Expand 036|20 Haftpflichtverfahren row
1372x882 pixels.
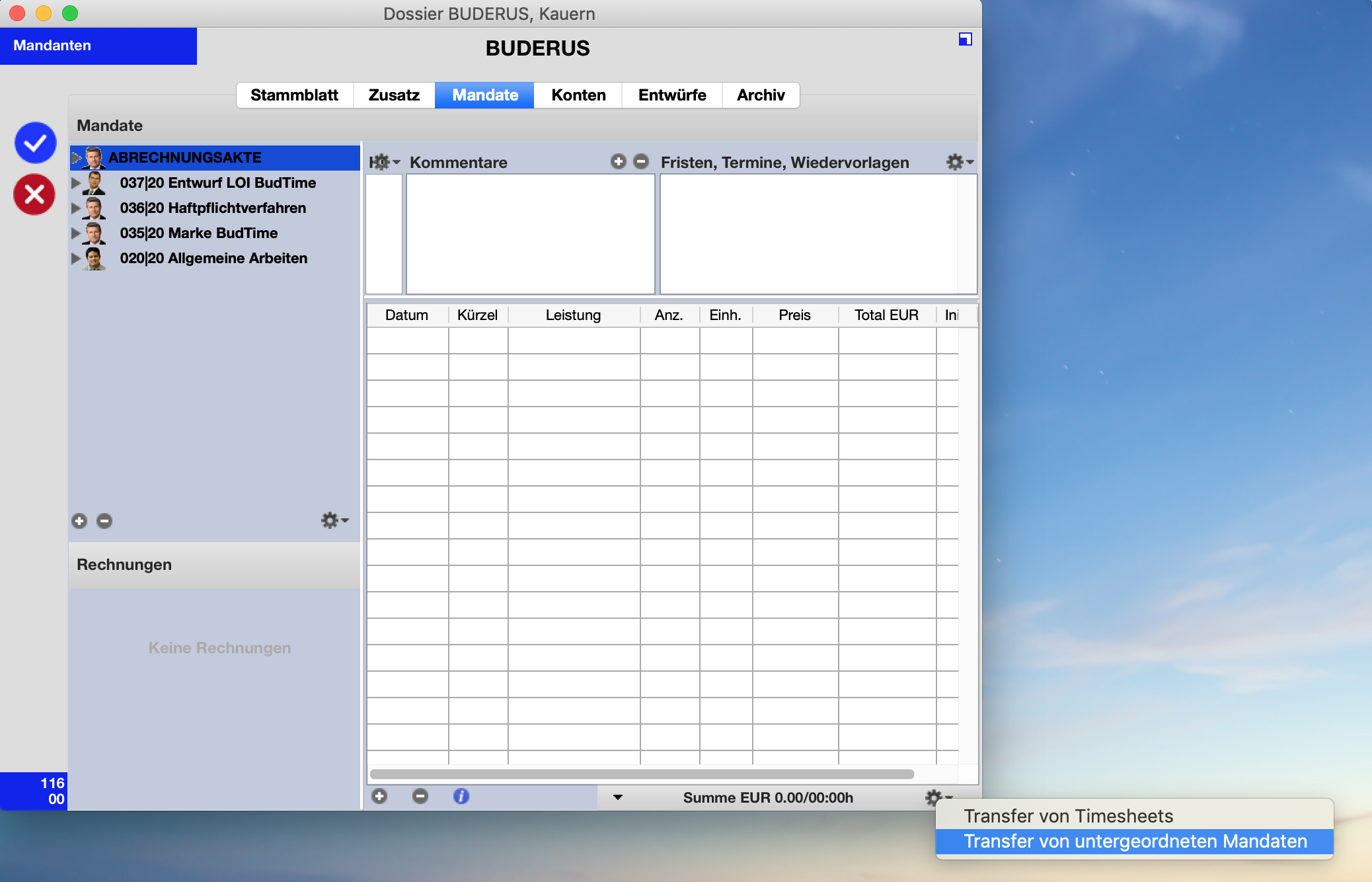(x=76, y=208)
